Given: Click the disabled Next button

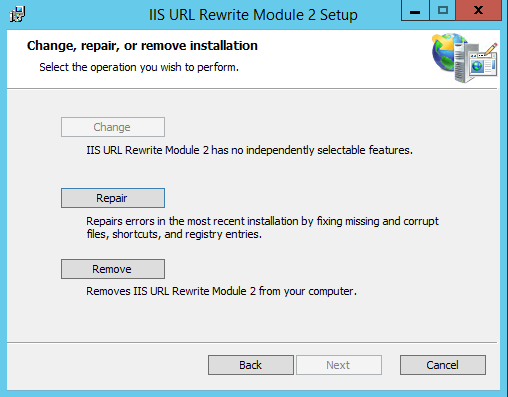Looking at the screenshot, I should pos(339,365).
